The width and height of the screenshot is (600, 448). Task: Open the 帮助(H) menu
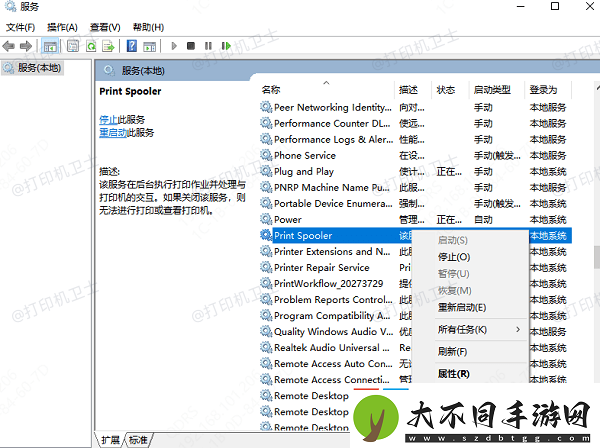click(x=148, y=27)
